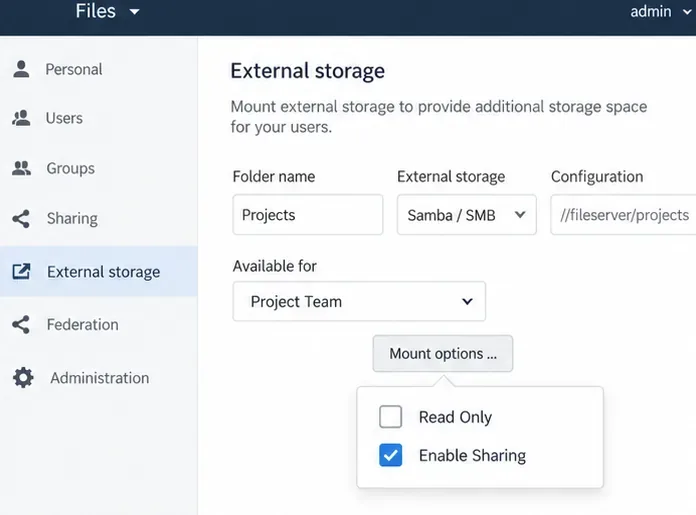Open the Administration section

(99, 378)
